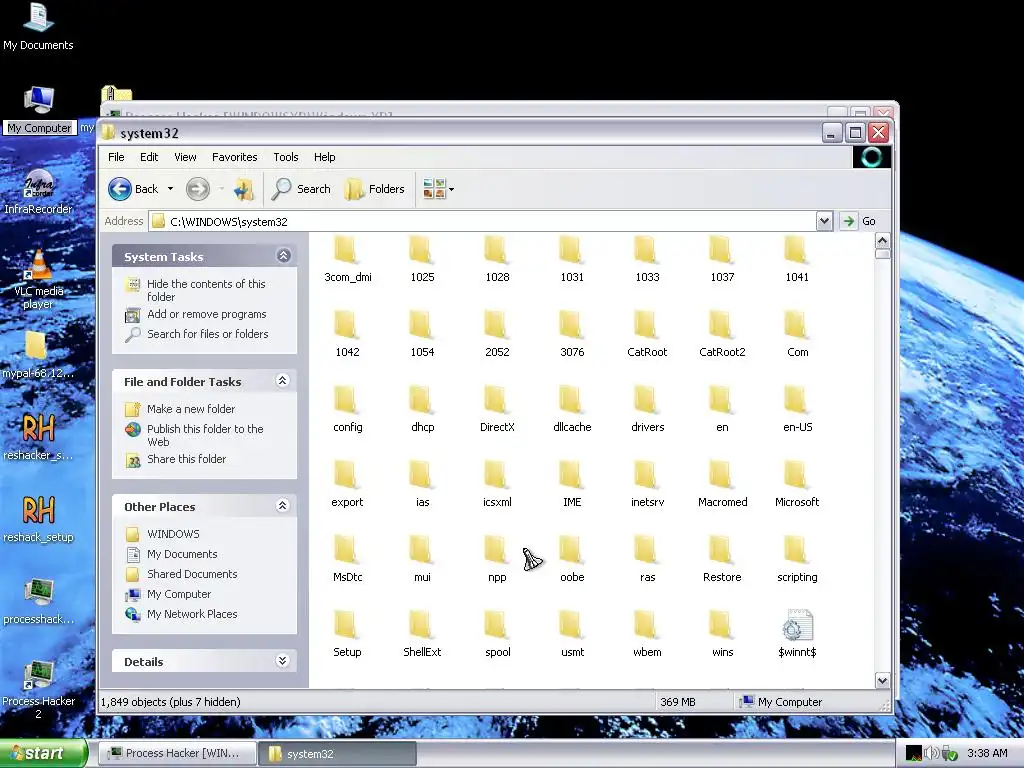Open the Favorites menu
The image size is (1024, 768).
pyautogui.click(x=234, y=157)
